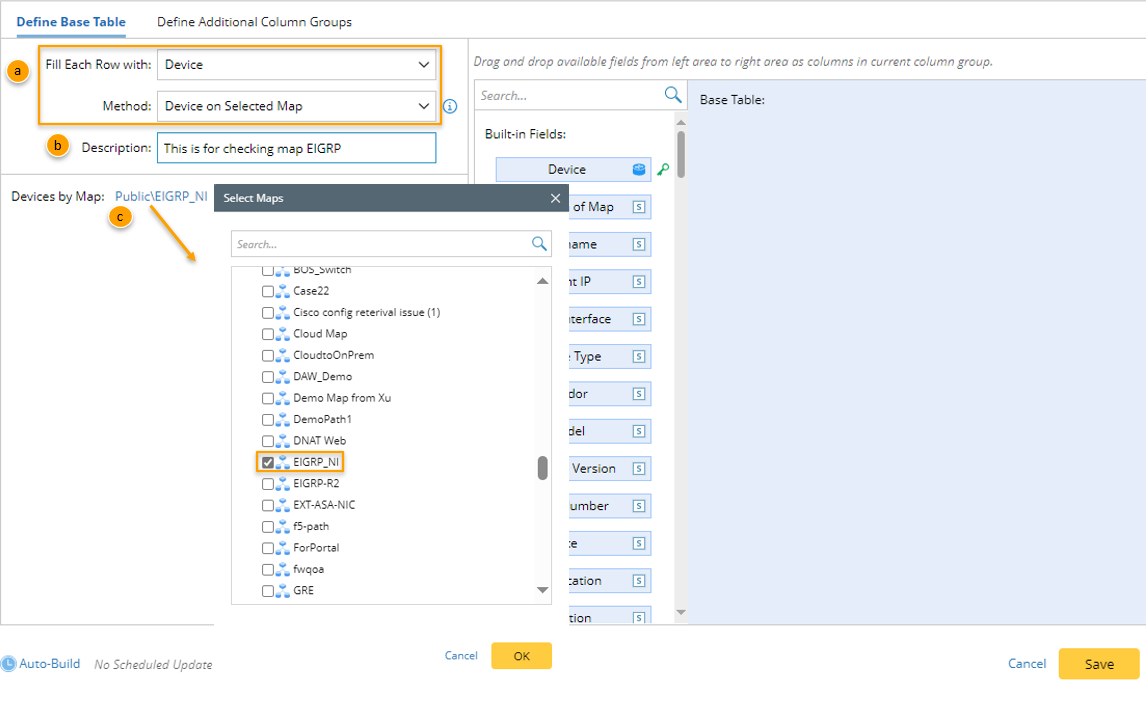Click the map list scroll-down arrow
1146x703 pixels.
click(x=543, y=591)
